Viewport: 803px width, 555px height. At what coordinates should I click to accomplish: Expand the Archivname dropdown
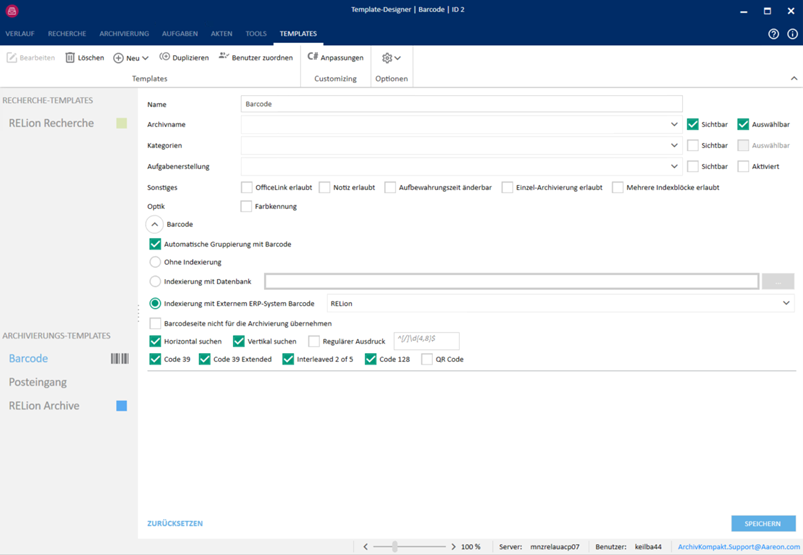click(674, 125)
